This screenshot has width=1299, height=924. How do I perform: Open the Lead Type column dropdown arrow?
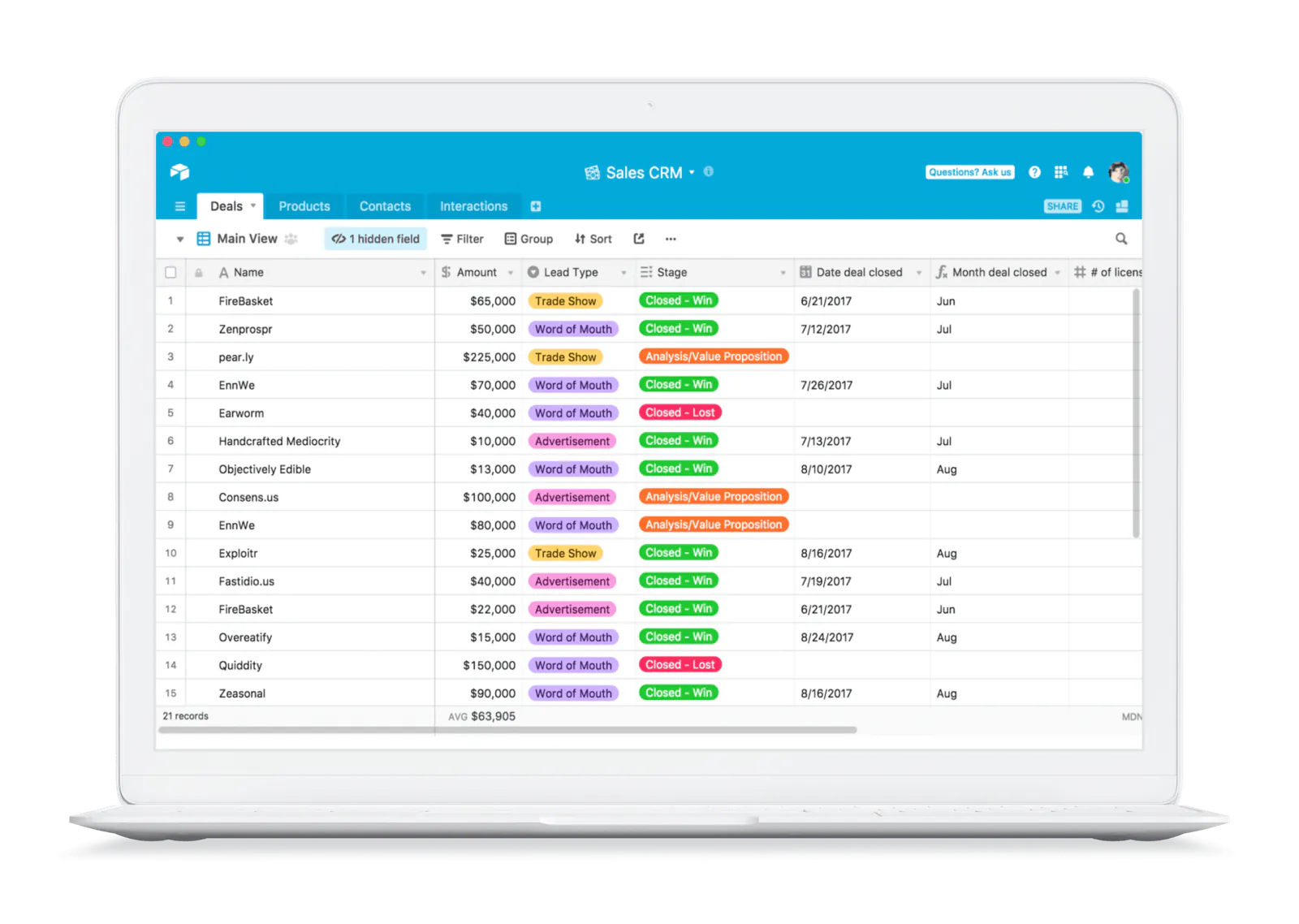[624, 273]
